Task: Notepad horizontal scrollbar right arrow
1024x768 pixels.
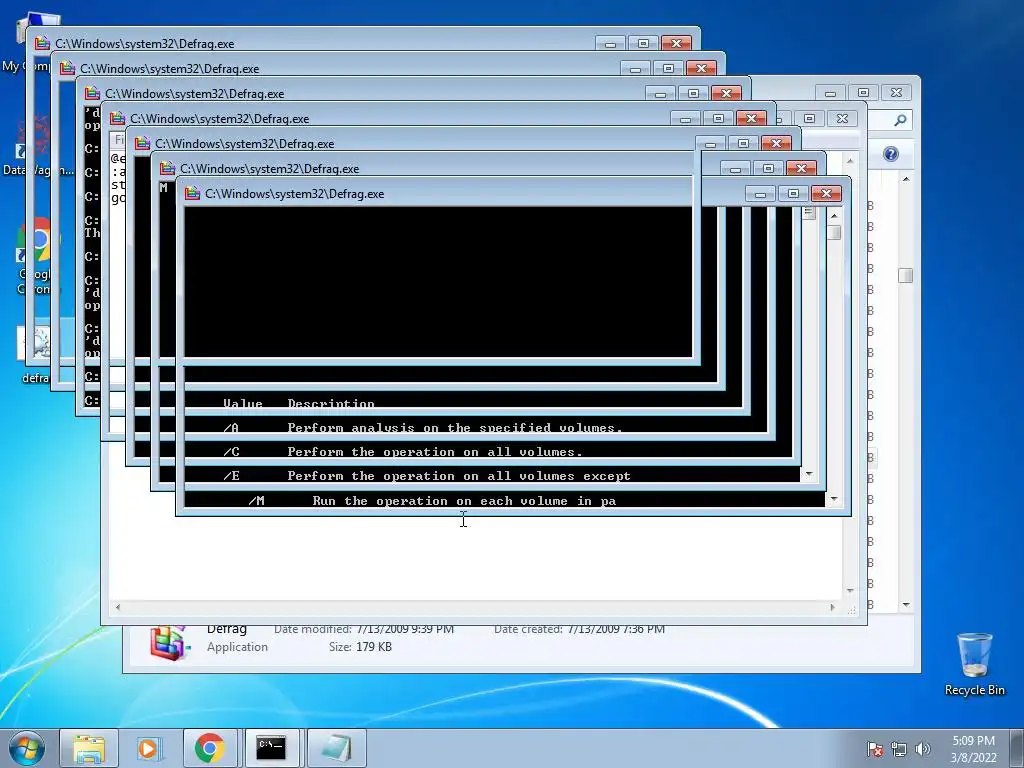Action: point(832,607)
